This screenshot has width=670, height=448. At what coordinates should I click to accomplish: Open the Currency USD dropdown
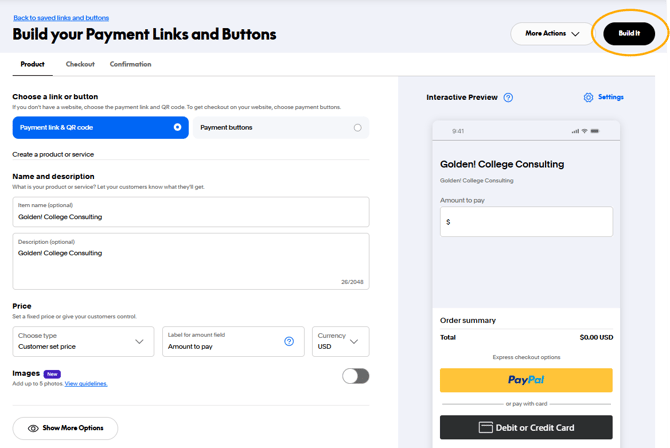point(340,341)
